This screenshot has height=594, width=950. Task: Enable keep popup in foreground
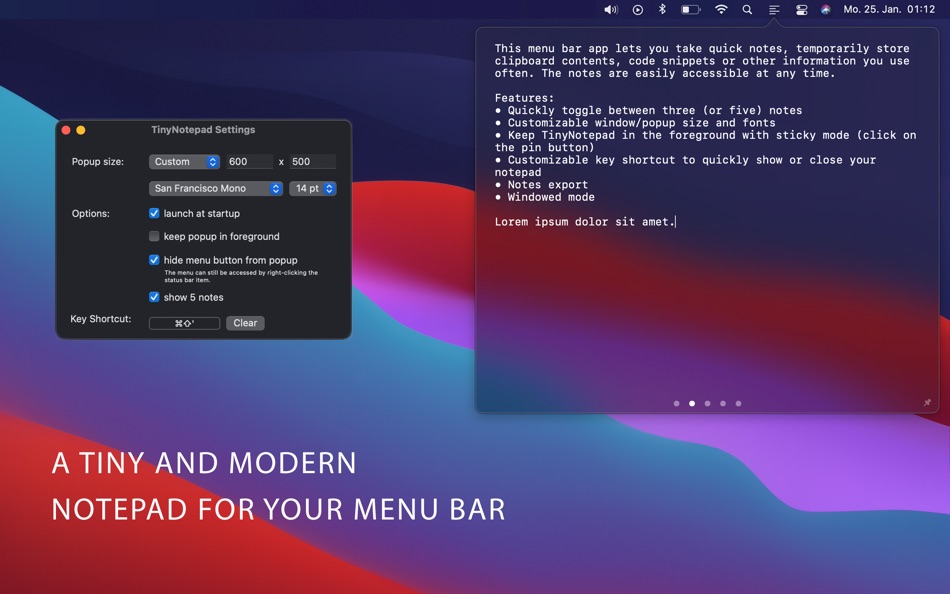154,236
